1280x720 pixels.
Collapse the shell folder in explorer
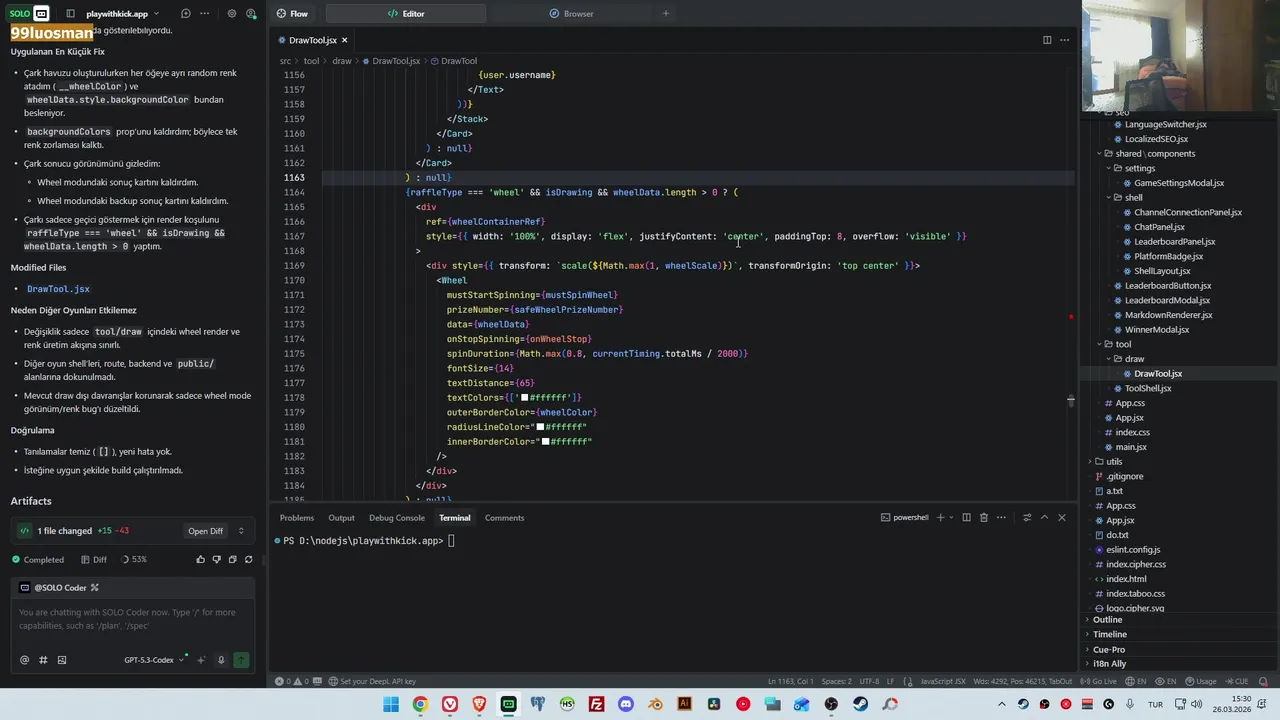click(1133, 198)
